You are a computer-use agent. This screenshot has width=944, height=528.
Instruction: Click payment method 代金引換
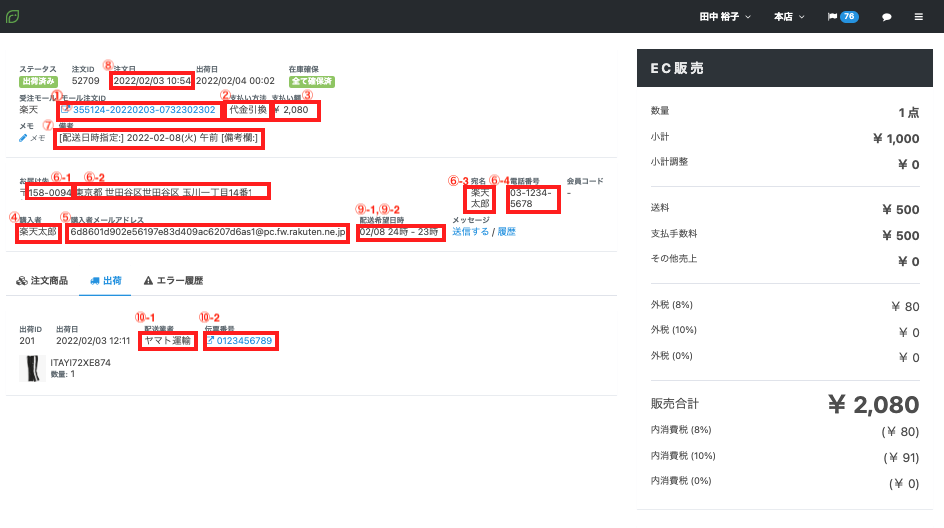point(247,110)
